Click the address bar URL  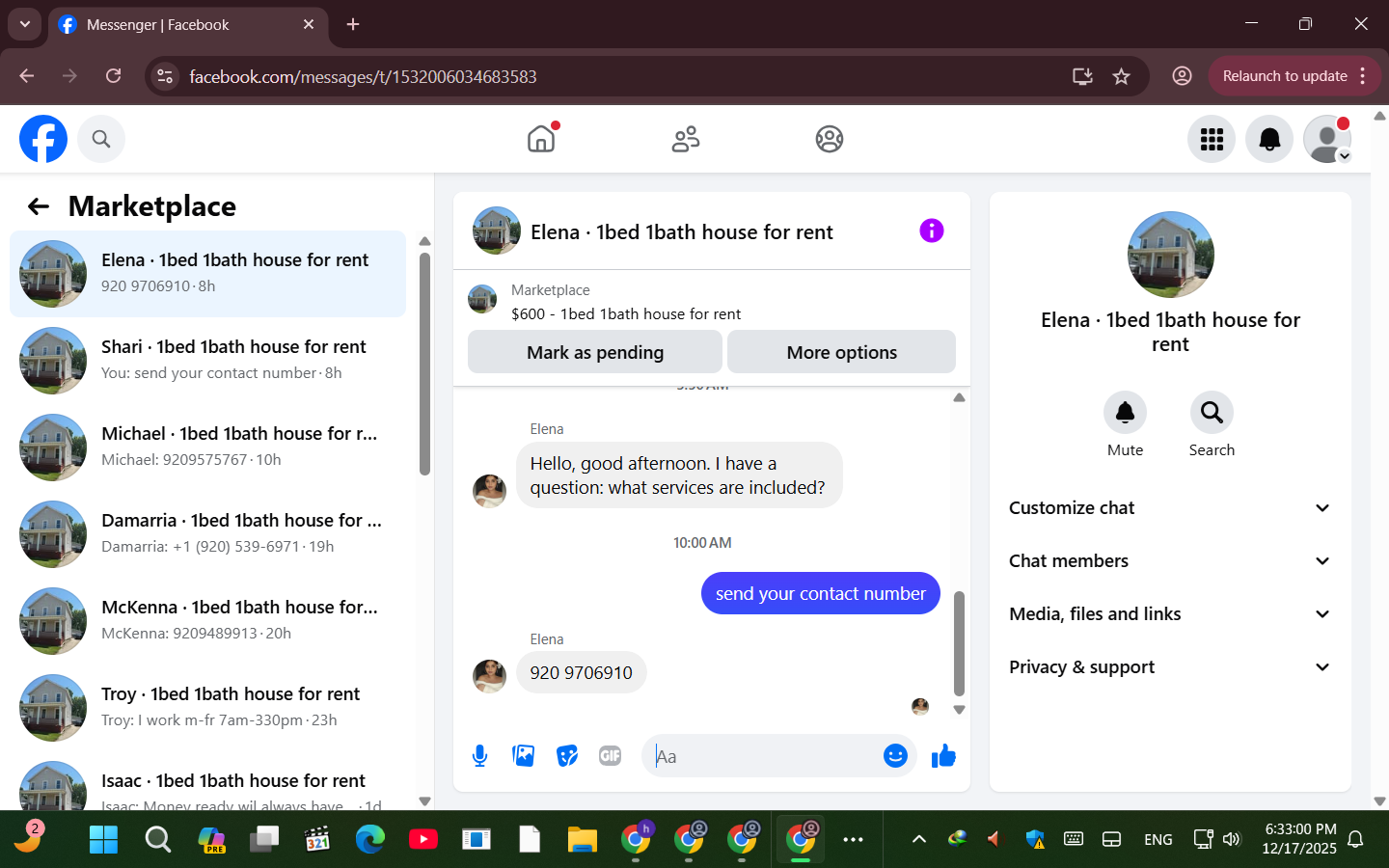(x=363, y=76)
